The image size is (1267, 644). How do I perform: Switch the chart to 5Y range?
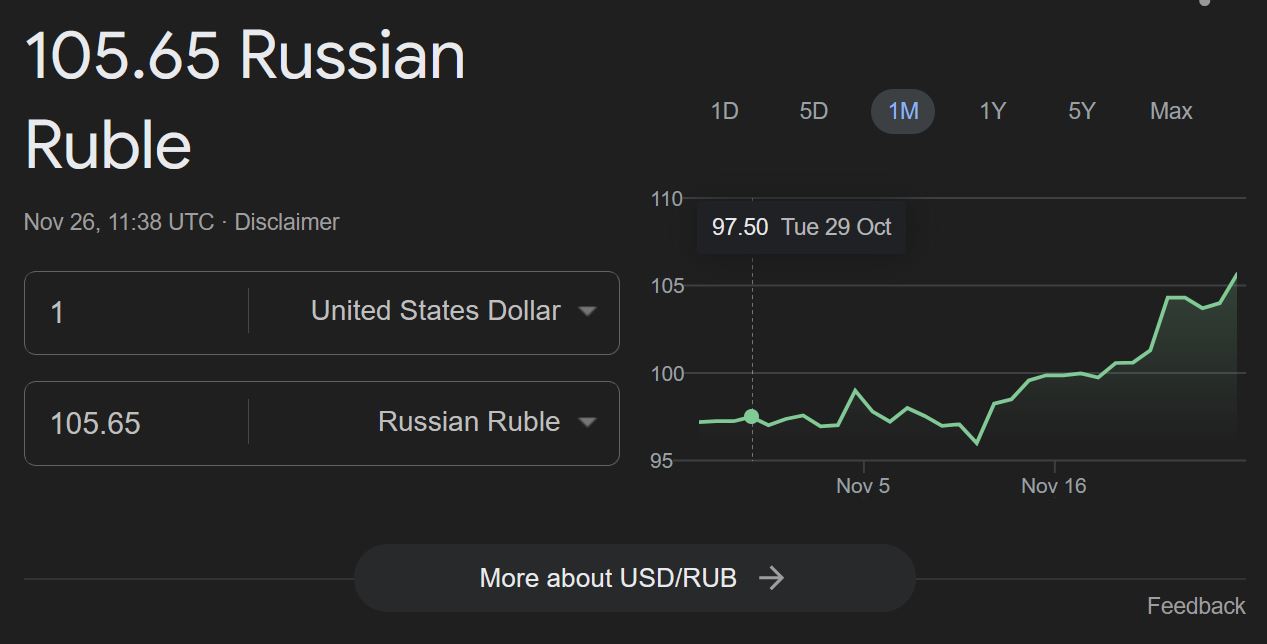[1082, 111]
